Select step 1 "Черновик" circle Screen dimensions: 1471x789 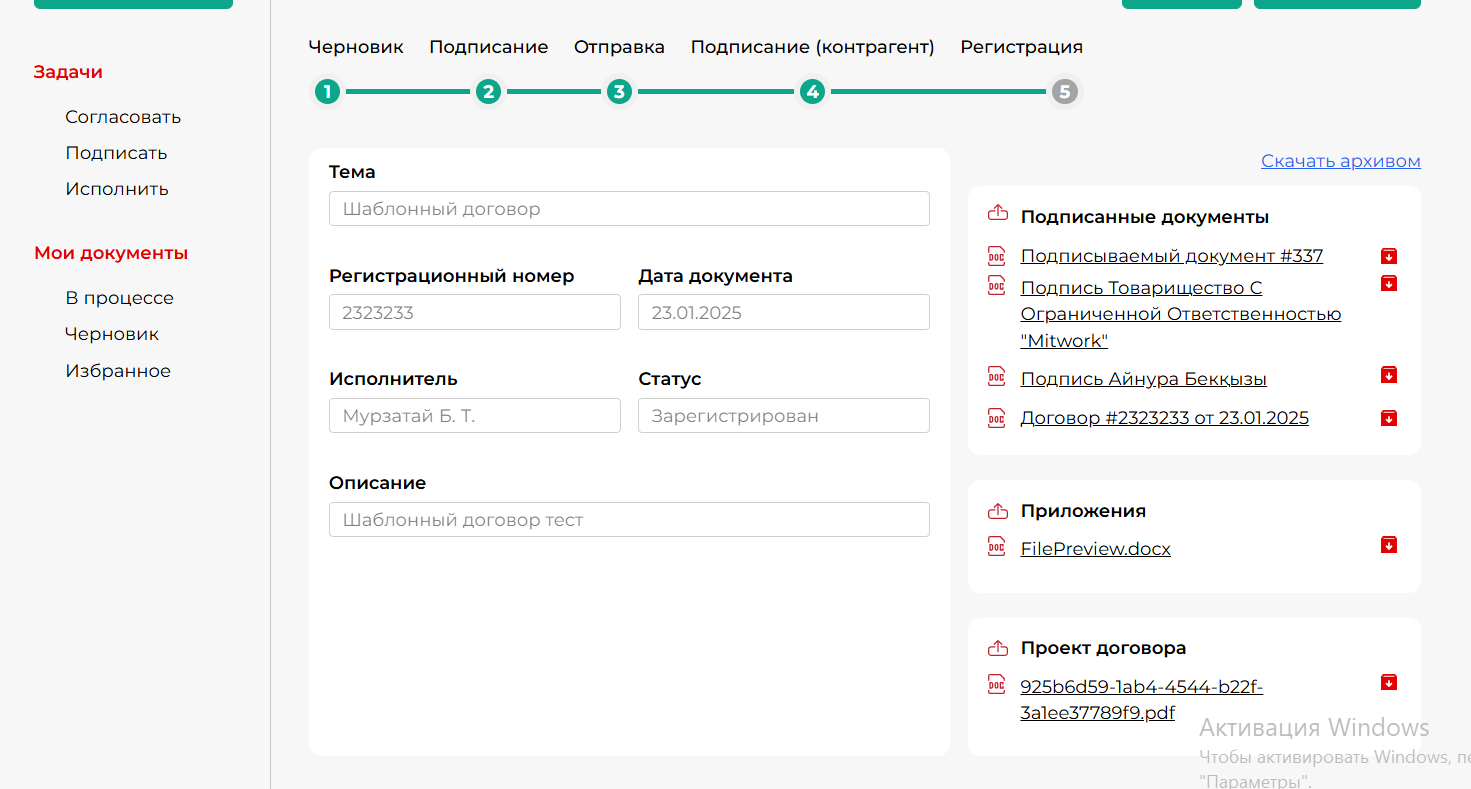coord(327,92)
